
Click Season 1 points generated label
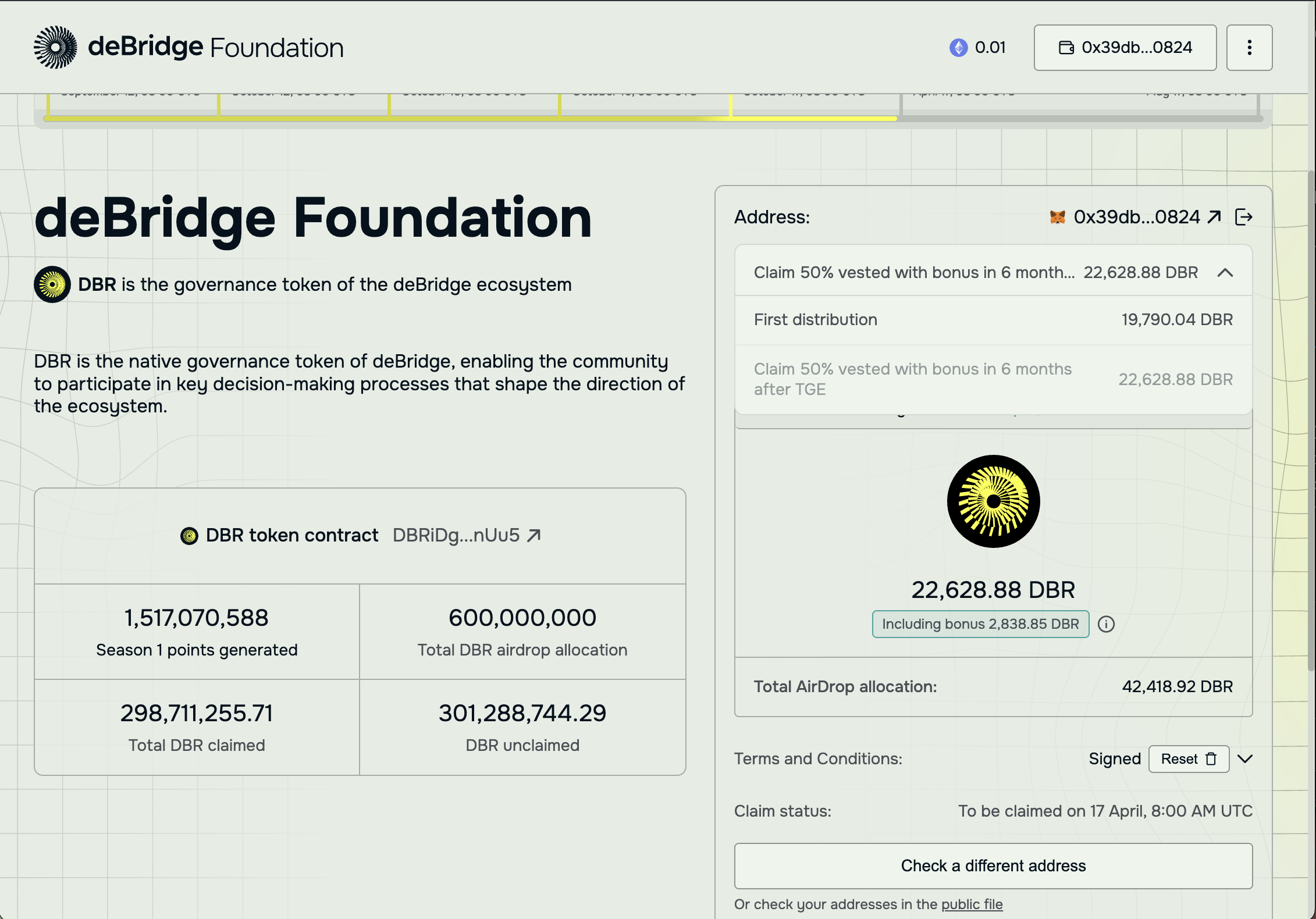(x=197, y=650)
